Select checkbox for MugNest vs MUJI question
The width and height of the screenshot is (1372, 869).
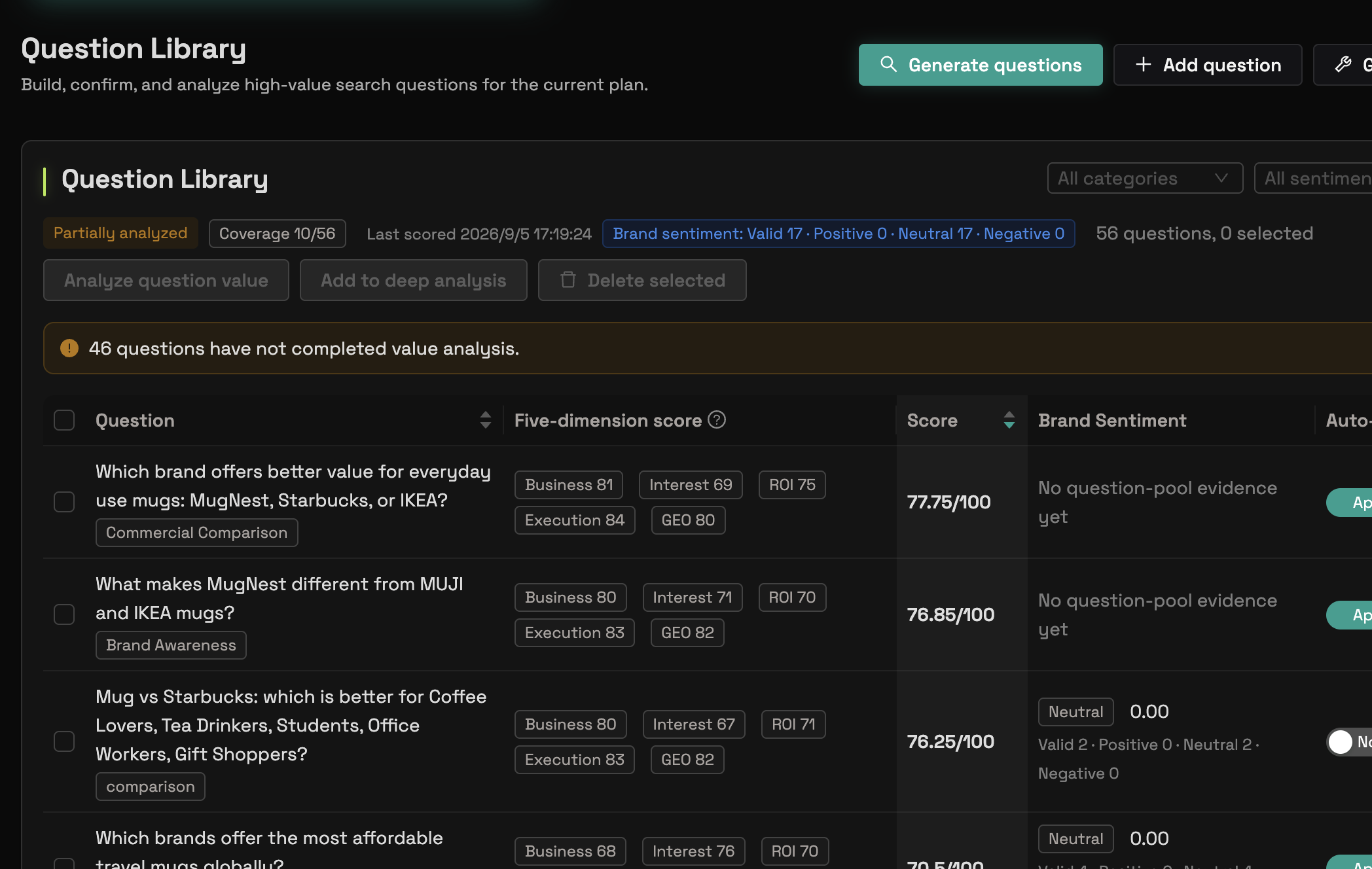(64, 614)
